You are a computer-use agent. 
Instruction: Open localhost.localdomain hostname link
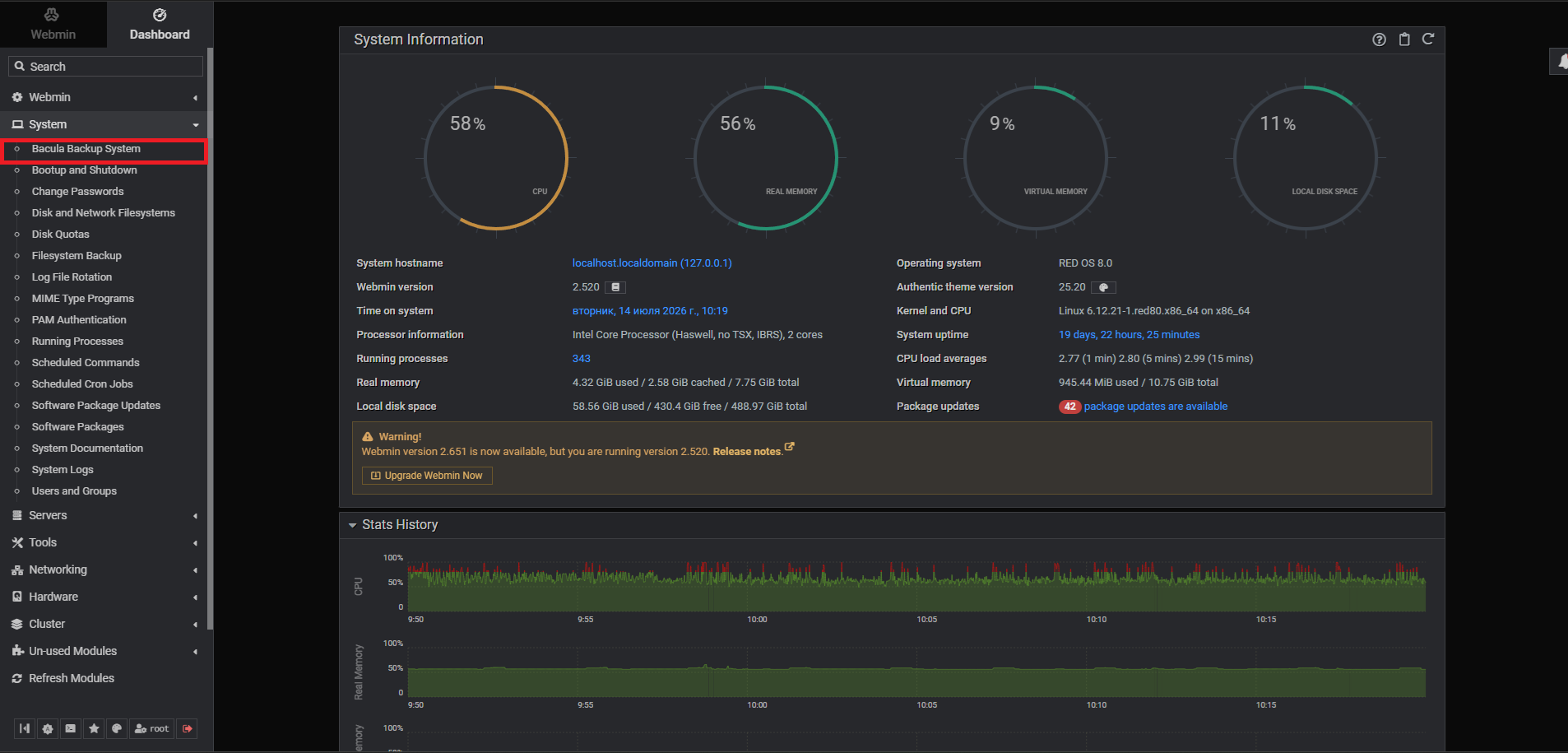pos(652,263)
